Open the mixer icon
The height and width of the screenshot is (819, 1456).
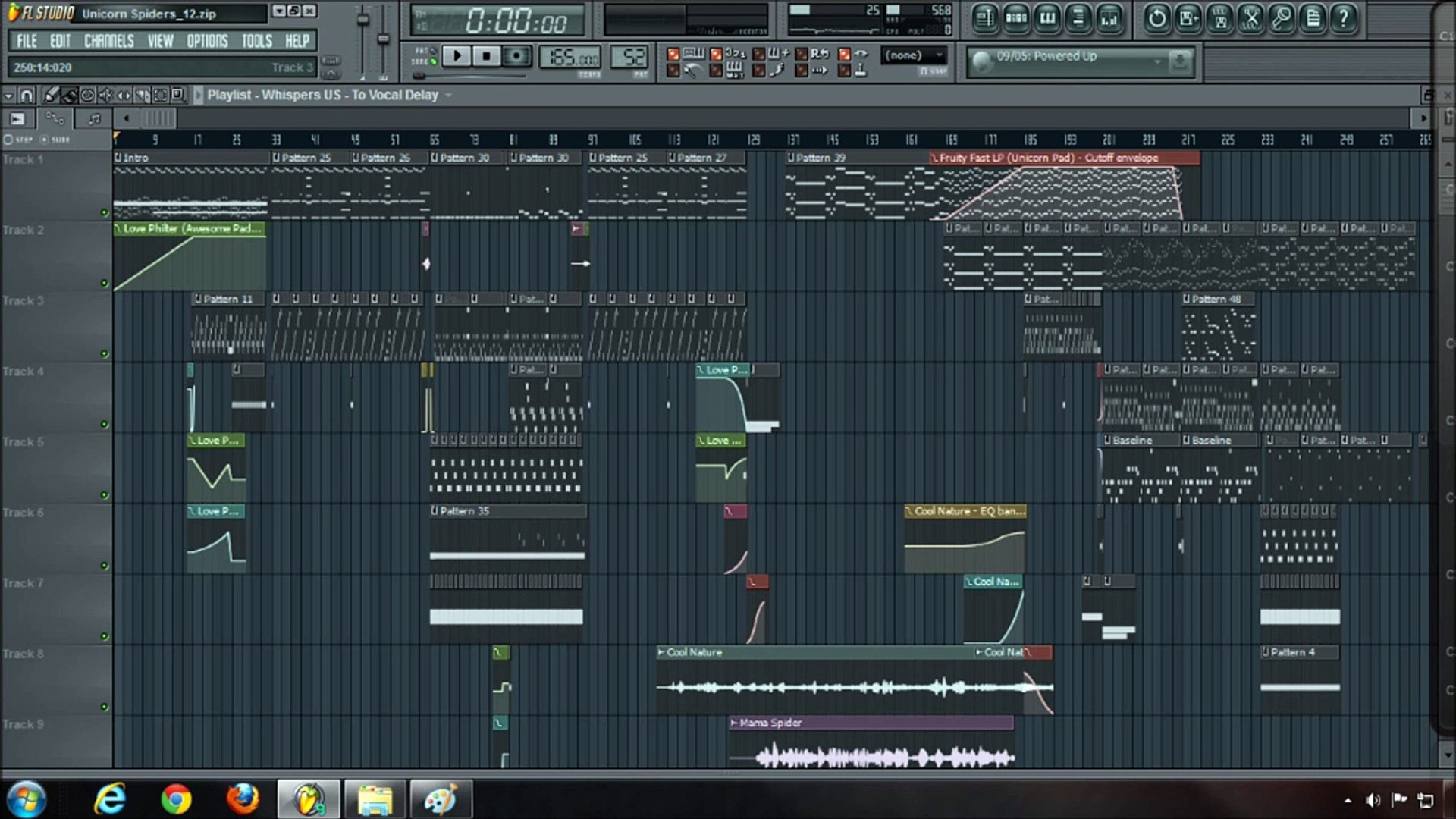1109,18
